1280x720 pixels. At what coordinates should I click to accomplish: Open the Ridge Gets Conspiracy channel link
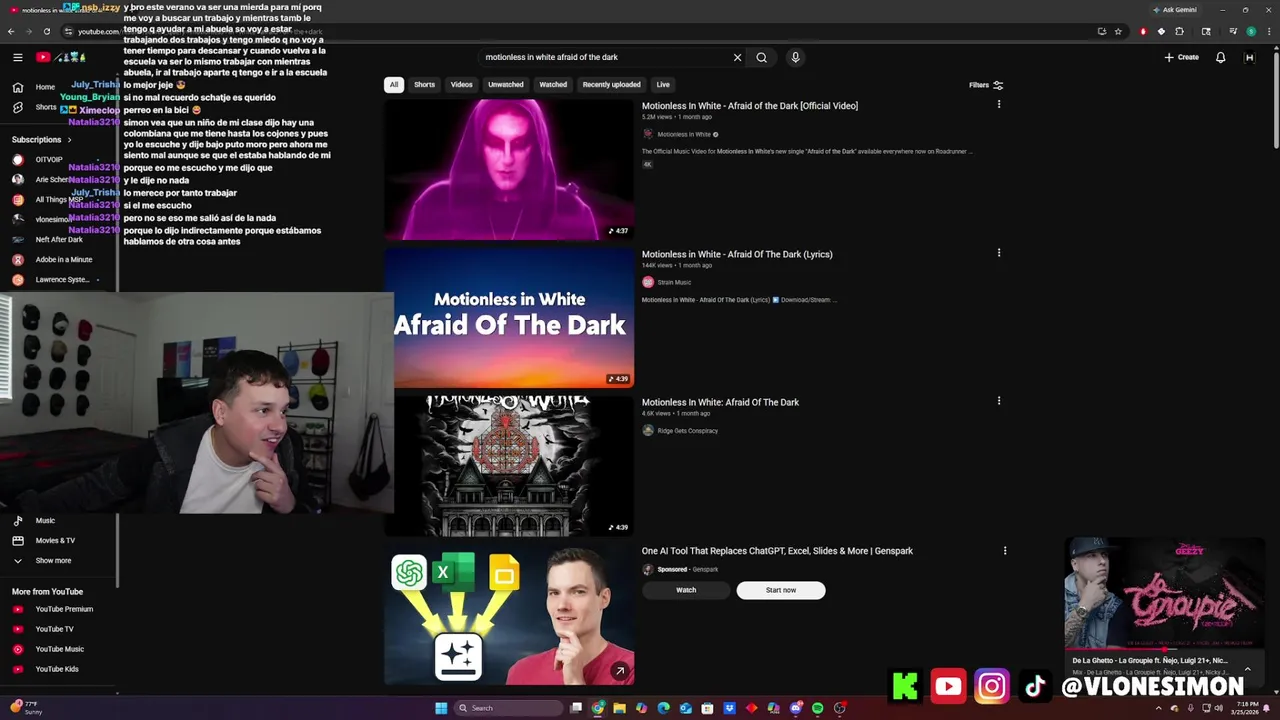pos(687,431)
